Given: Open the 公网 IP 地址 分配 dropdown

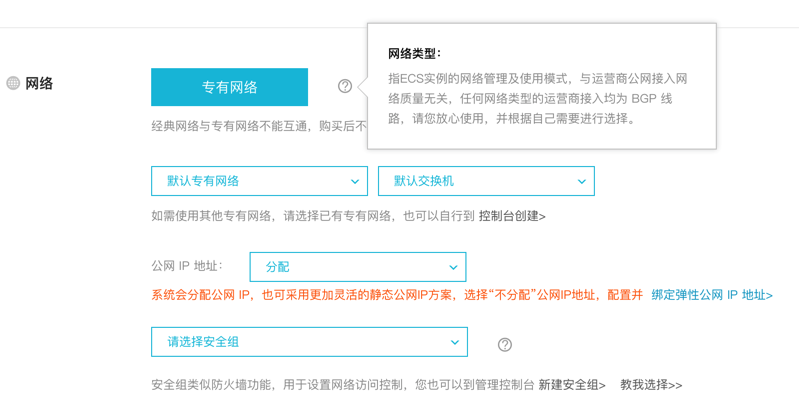Looking at the screenshot, I should click(x=357, y=267).
